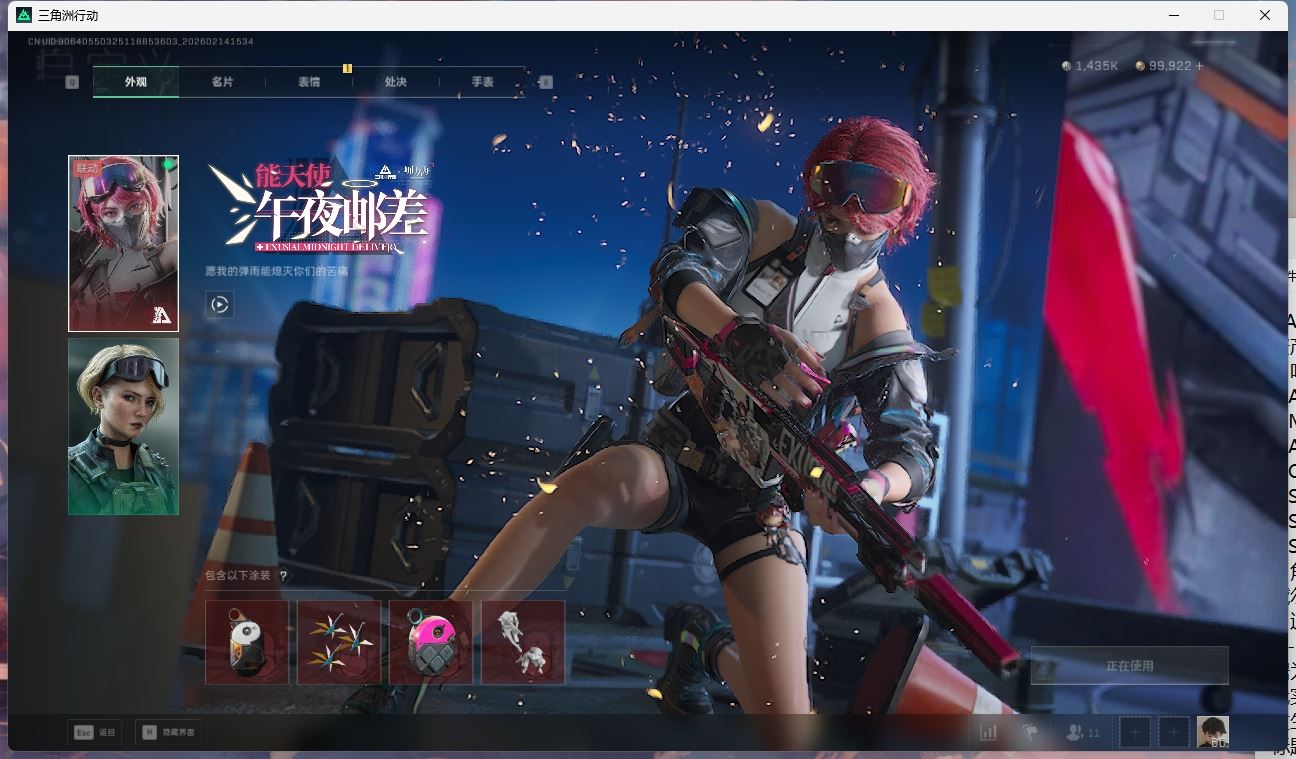
Task: Open the 名片 tab
Action: tap(222, 82)
